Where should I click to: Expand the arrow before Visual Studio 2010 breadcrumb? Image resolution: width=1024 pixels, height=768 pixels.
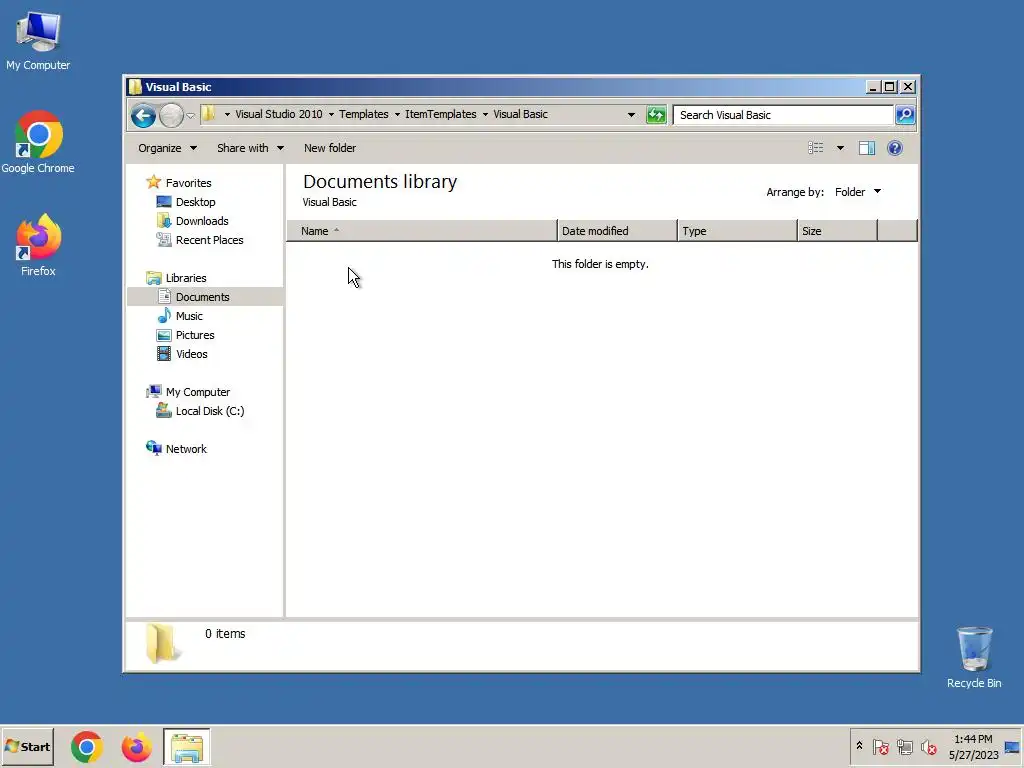pyautogui.click(x=227, y=114)
